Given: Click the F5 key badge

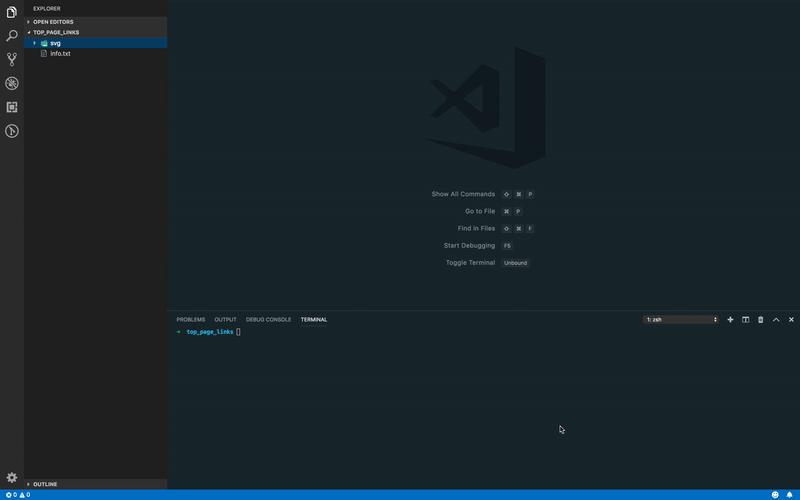Looking at the screenshot, I should tap(507, 246).
